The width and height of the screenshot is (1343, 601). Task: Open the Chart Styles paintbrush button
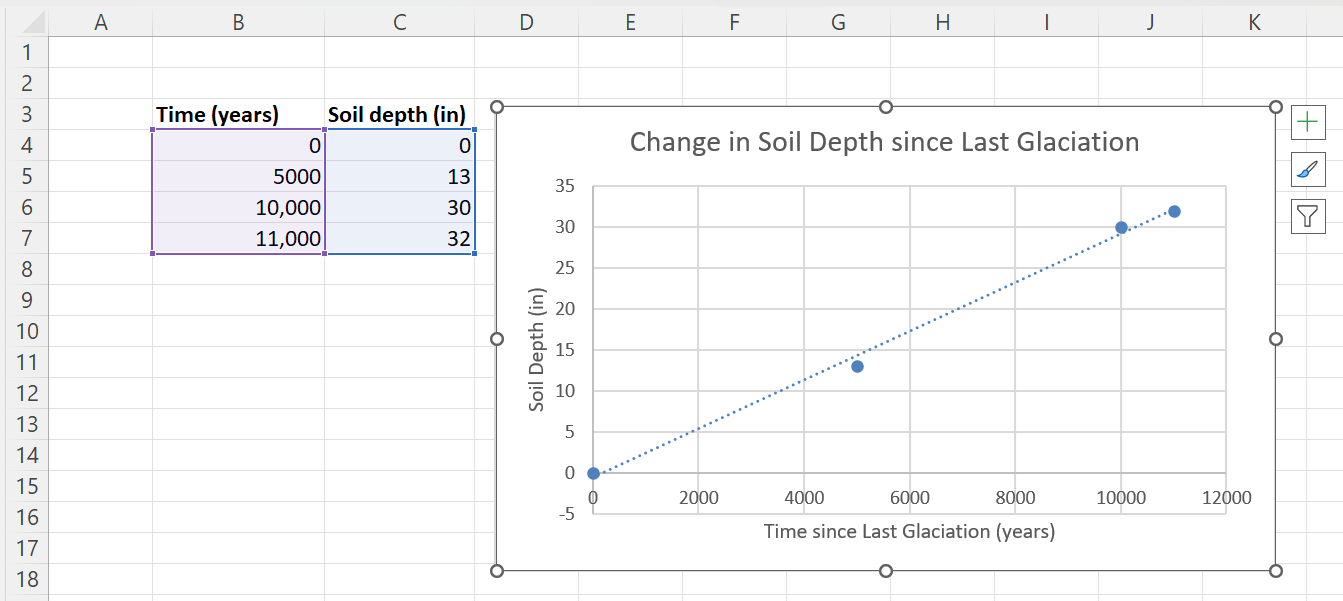(1308, 169)
